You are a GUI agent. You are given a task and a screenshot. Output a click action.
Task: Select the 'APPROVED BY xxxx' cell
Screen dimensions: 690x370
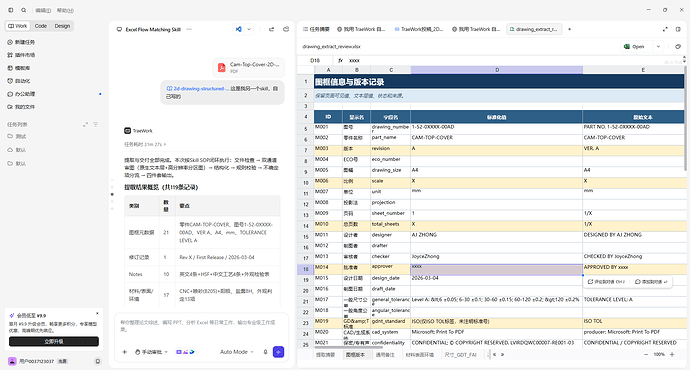633,268
